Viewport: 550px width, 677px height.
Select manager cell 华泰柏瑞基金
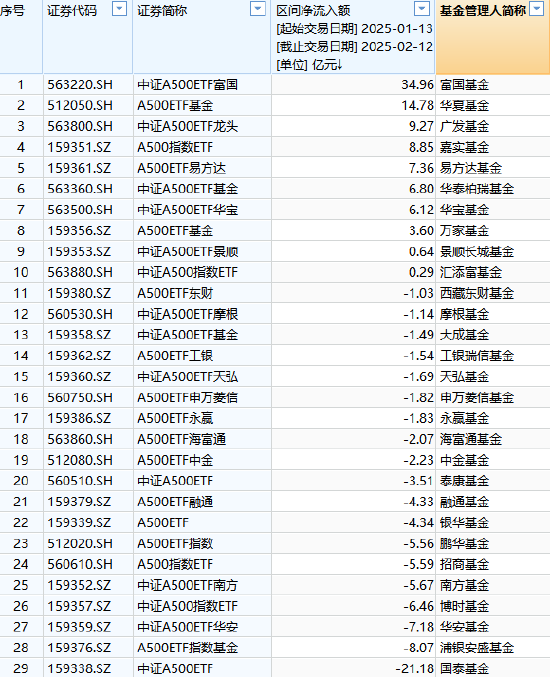493,189
